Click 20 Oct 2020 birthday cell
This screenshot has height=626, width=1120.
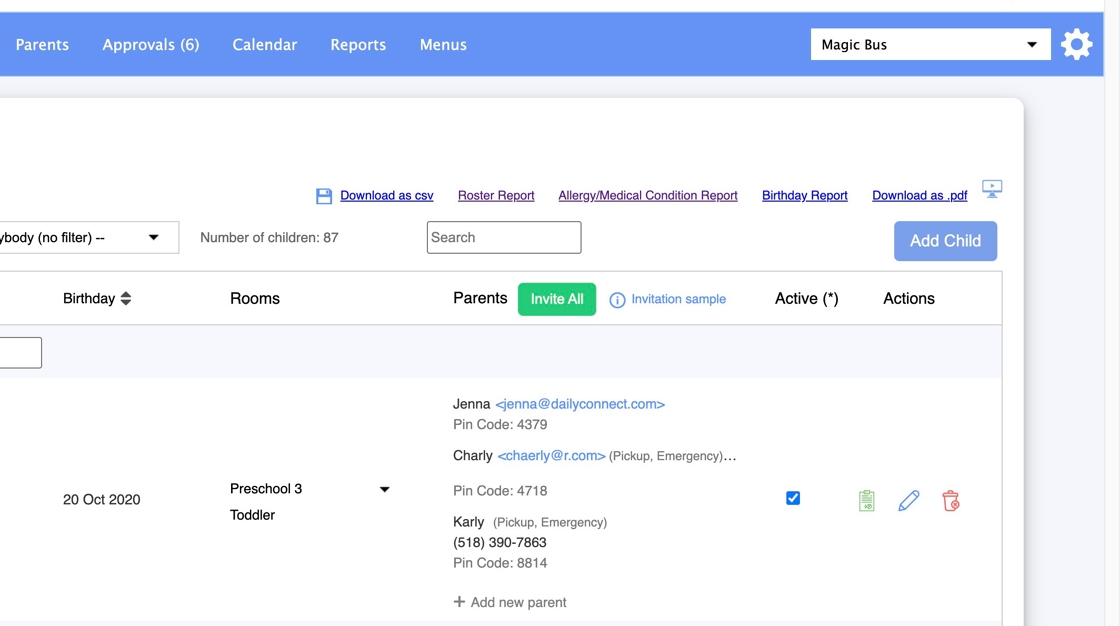[101, 500]
